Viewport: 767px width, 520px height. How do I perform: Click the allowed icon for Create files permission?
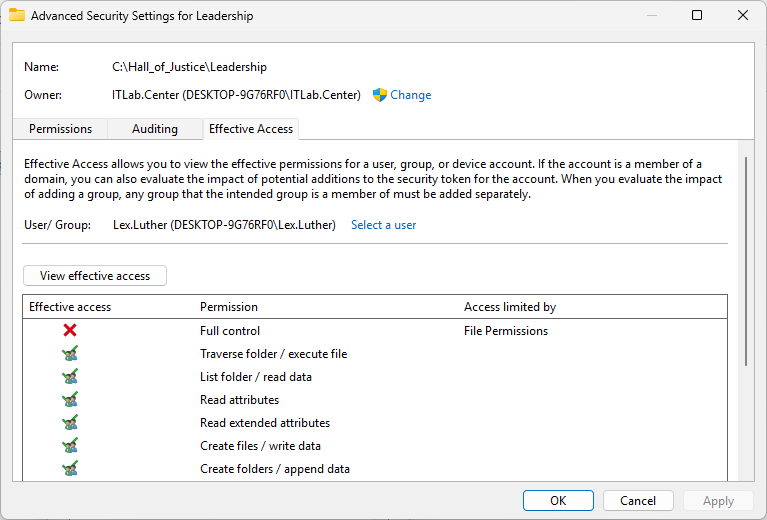tap(70, 446)
